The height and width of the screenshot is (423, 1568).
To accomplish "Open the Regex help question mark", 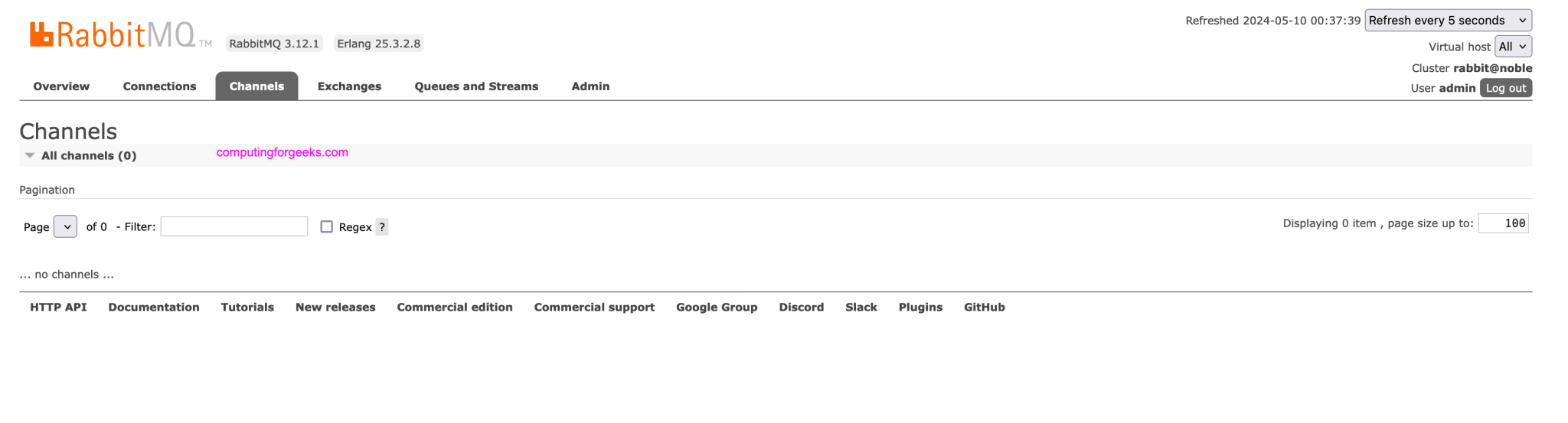I will (x=382, y=227).
